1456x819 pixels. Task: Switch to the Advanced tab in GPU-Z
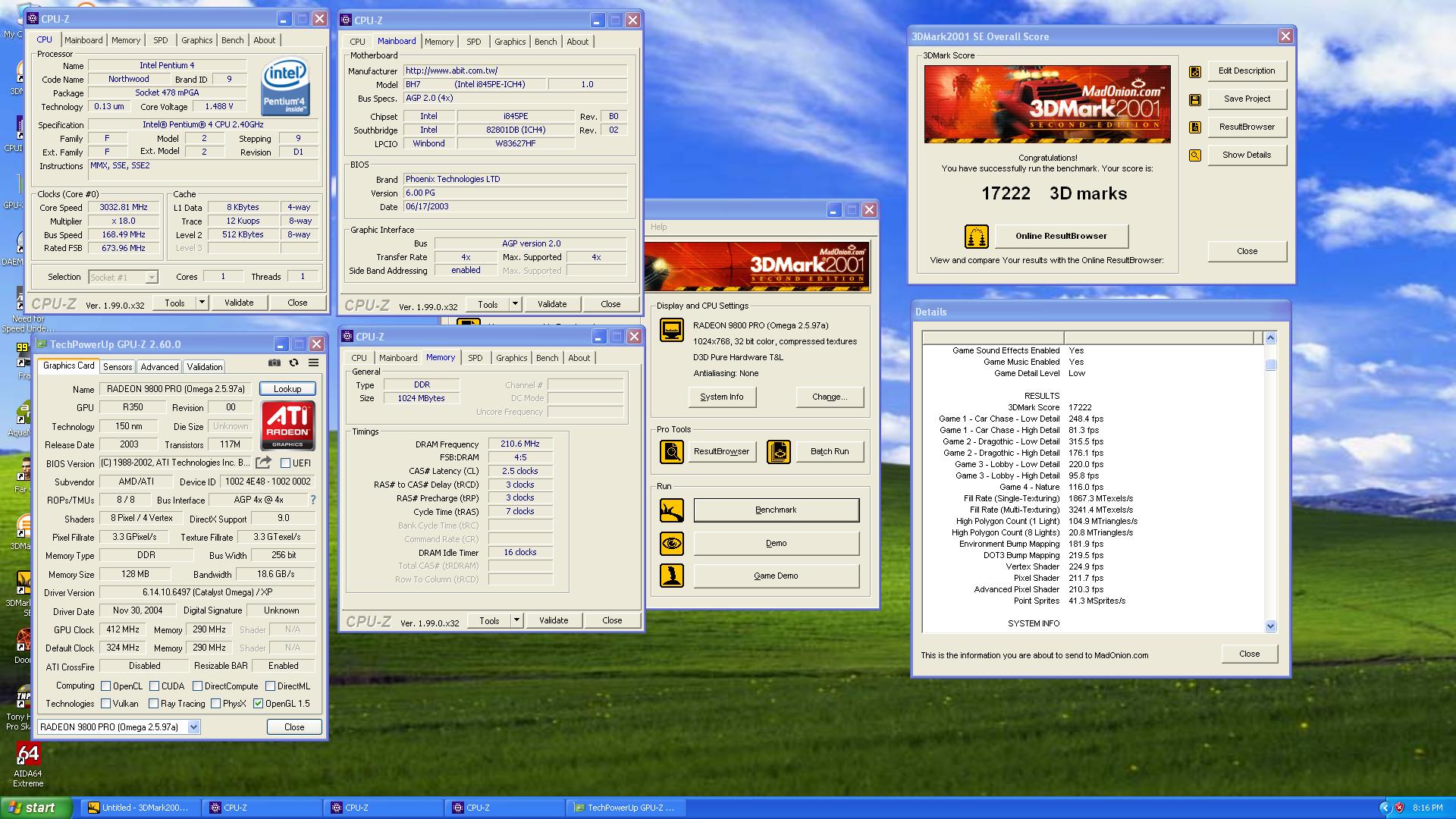(x=159, y=367)
